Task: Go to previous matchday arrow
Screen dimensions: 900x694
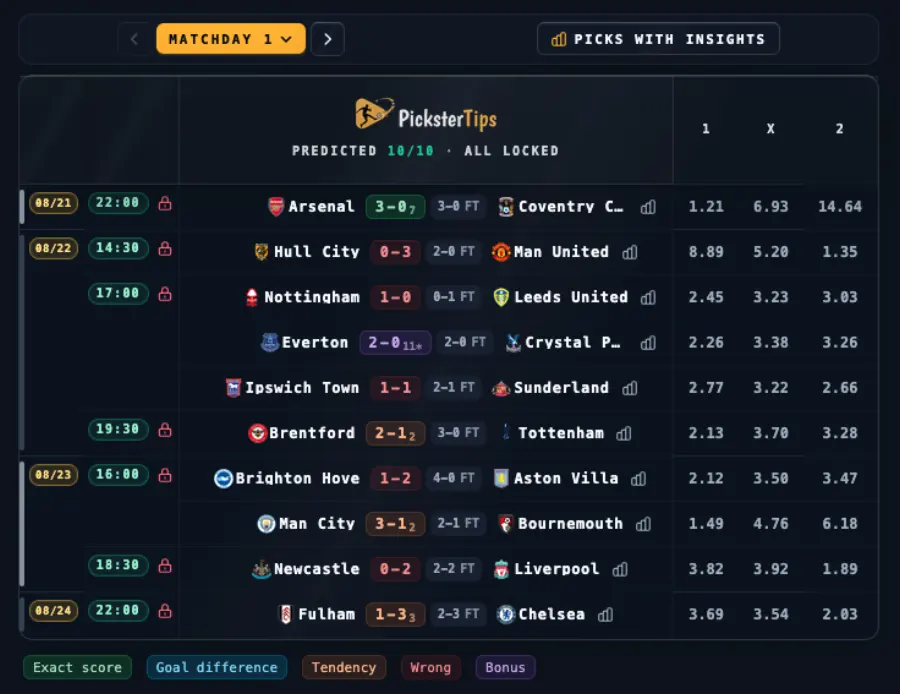Action: [134, 39]
